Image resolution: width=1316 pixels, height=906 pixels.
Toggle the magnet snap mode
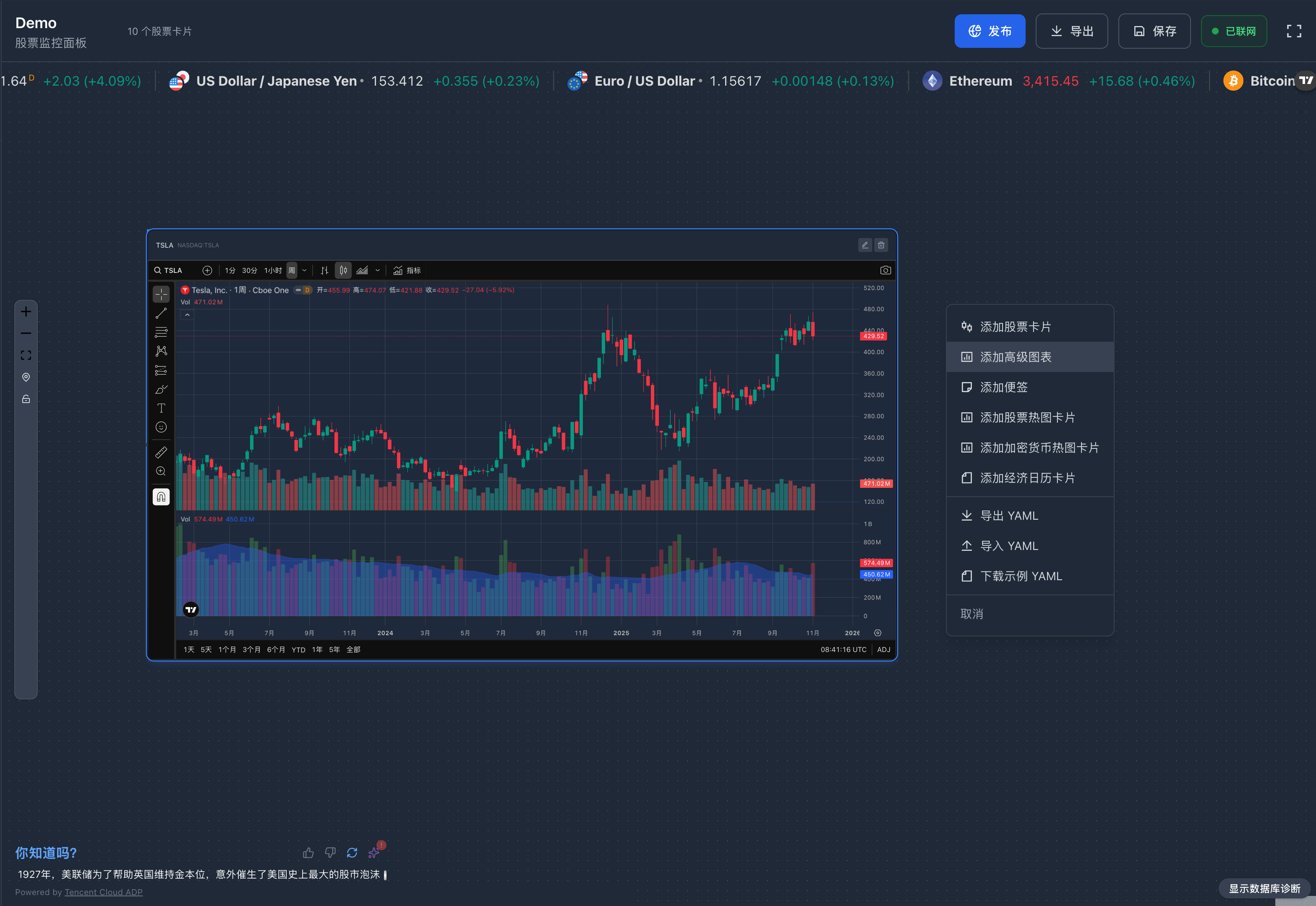(161, 497)
